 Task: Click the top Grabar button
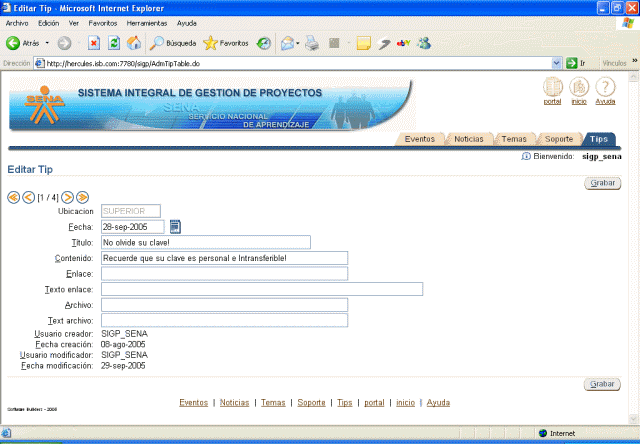pyautogui.click(x=602, y=183)
